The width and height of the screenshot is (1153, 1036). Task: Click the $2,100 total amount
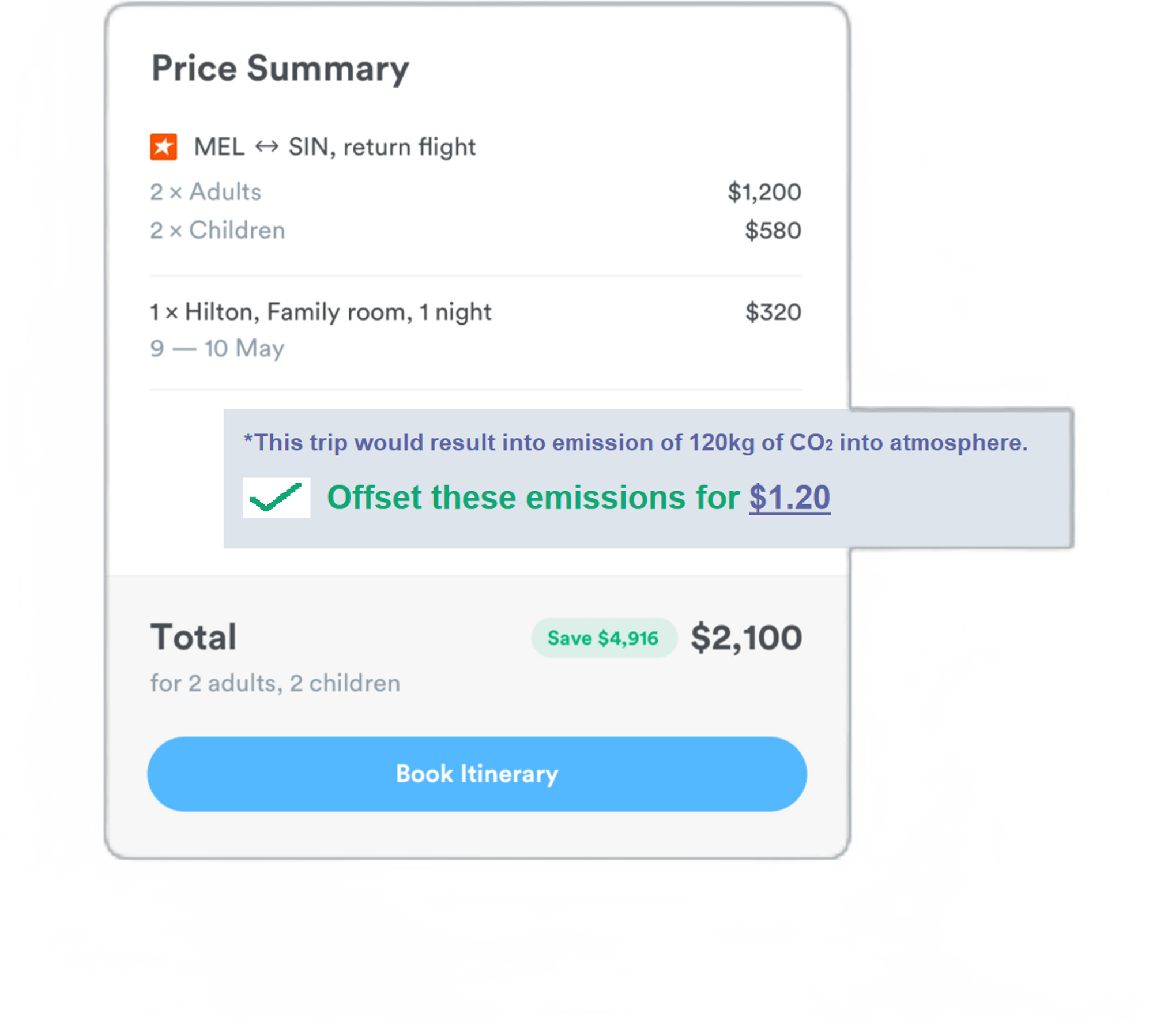[x=746, y=638]
